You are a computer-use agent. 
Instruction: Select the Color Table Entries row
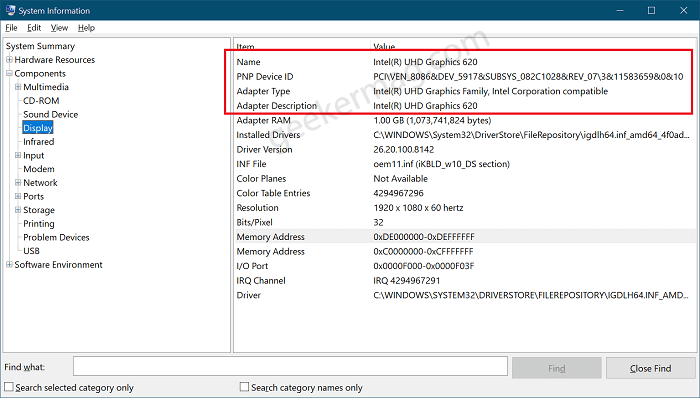click(x=465, y=193)
